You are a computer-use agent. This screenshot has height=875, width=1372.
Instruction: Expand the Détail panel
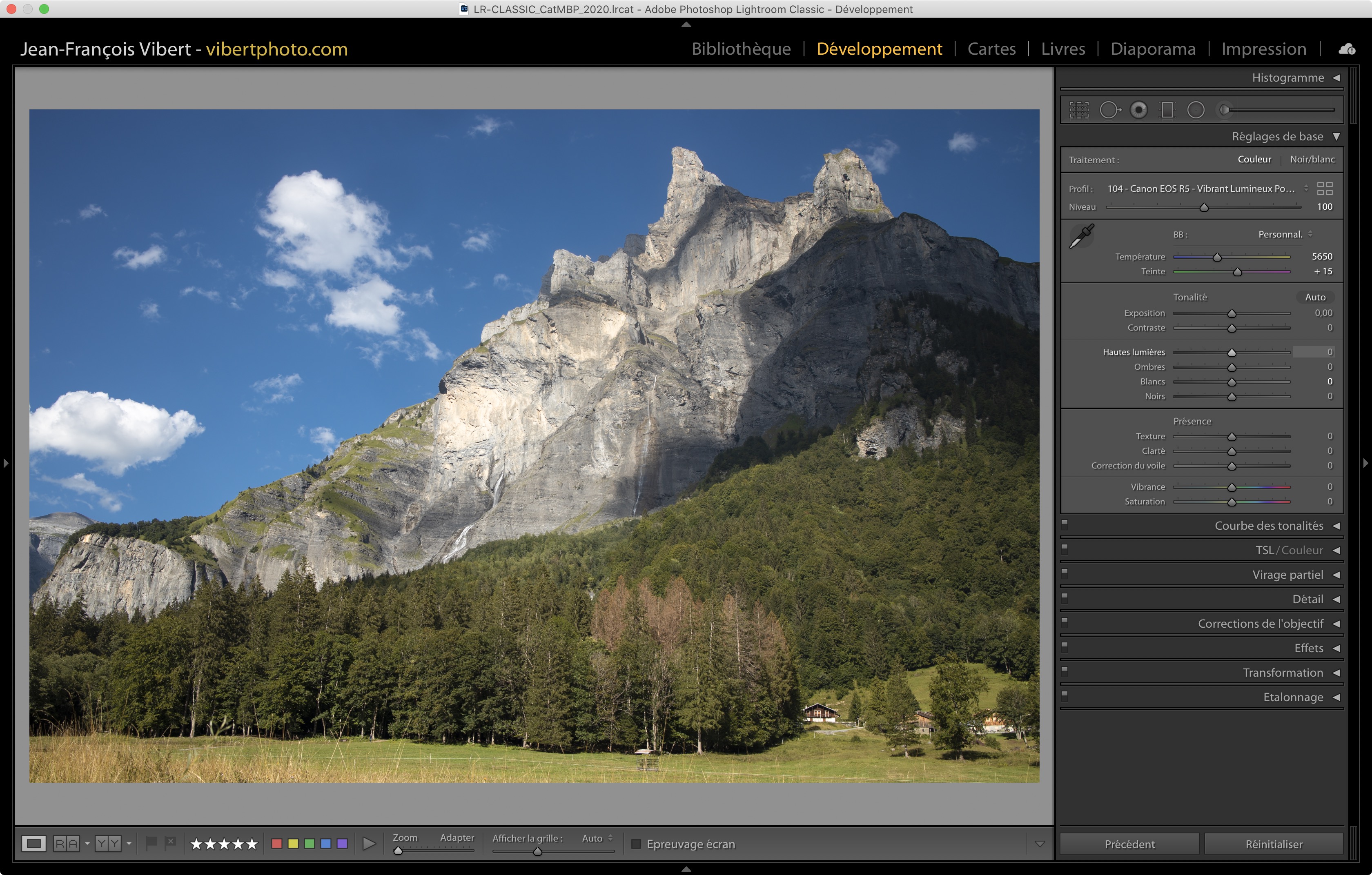(x=1307, y=599)
